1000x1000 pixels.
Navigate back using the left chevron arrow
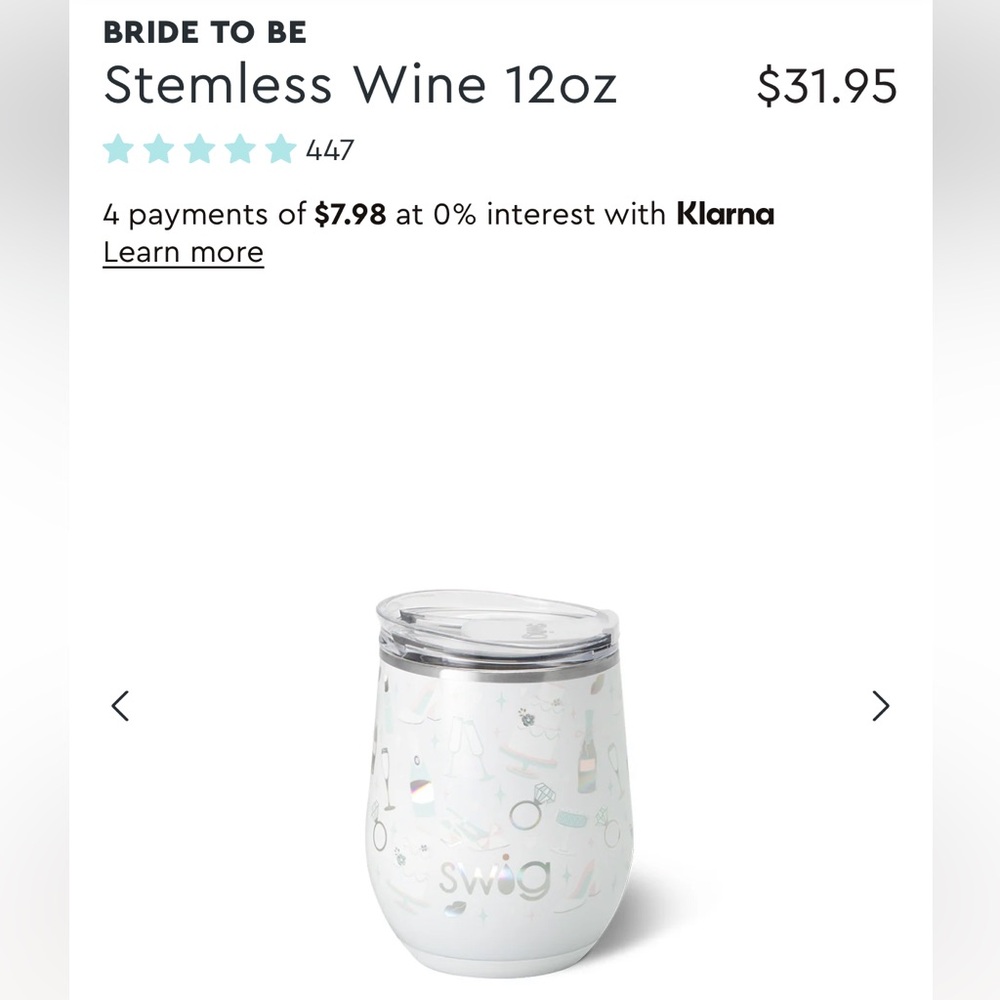(119, 706)
